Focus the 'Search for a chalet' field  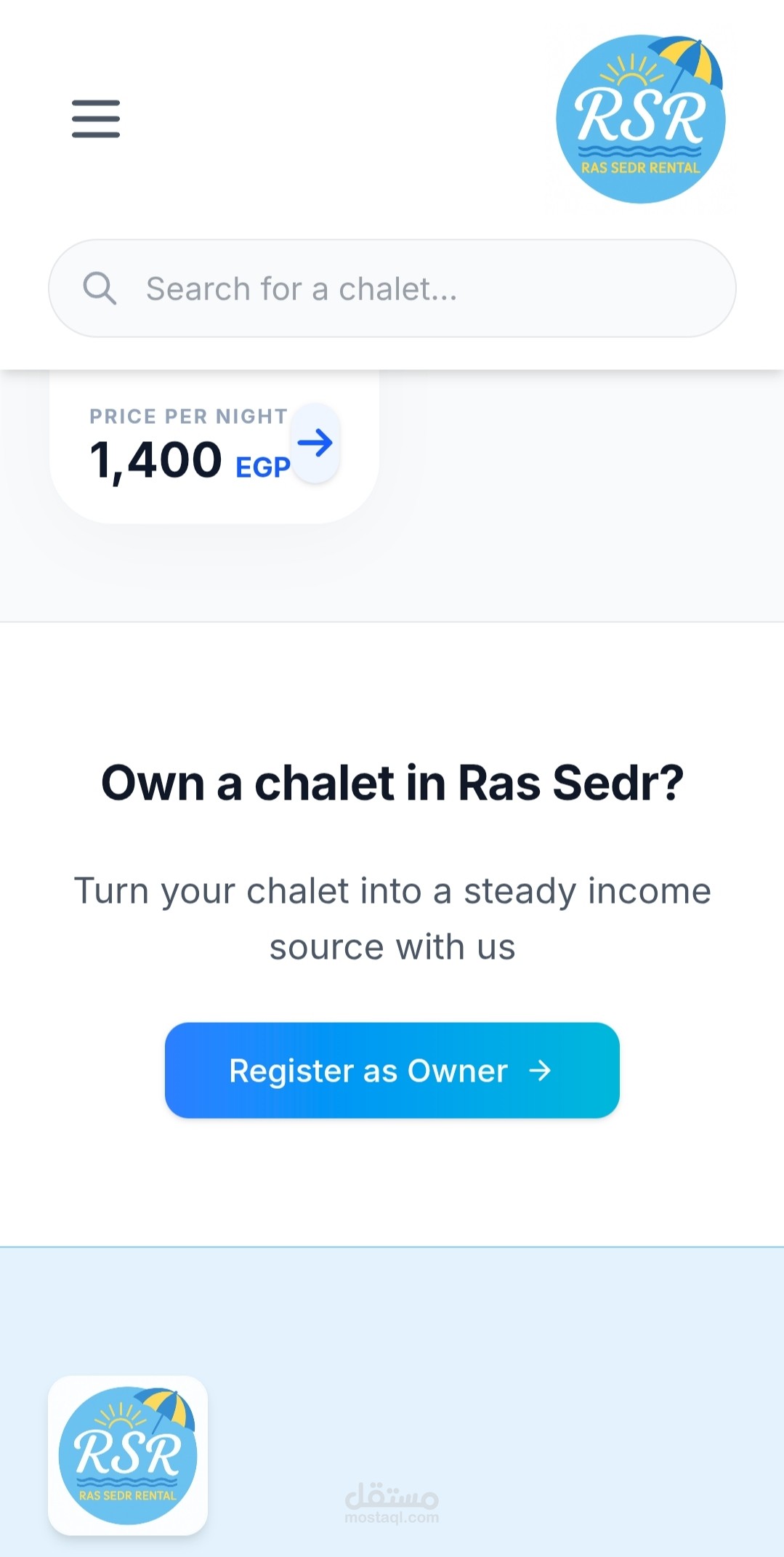(407, 289)
